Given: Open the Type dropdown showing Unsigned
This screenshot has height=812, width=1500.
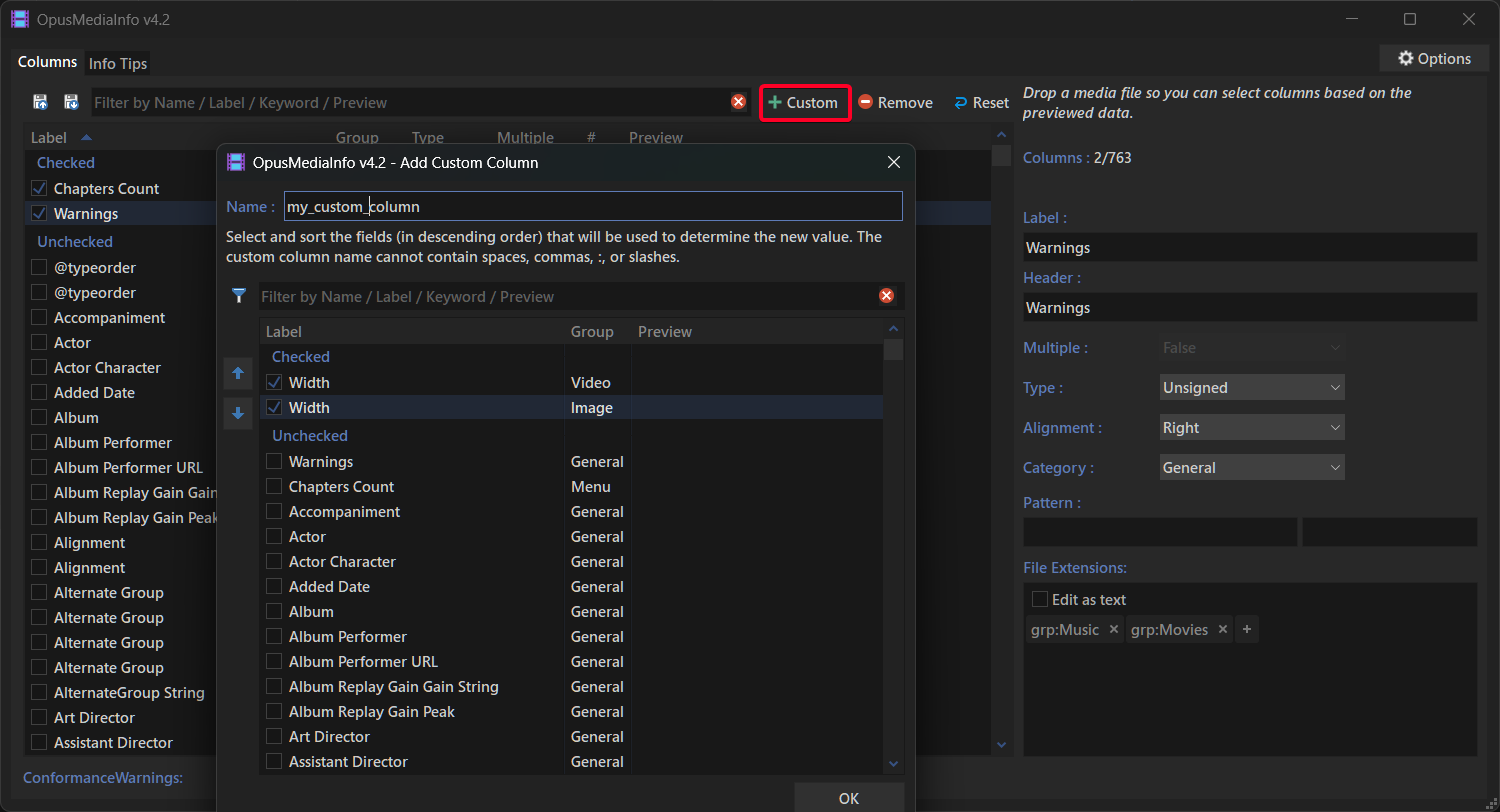Looking at the screenshot, I should [x=1252, y=388].
